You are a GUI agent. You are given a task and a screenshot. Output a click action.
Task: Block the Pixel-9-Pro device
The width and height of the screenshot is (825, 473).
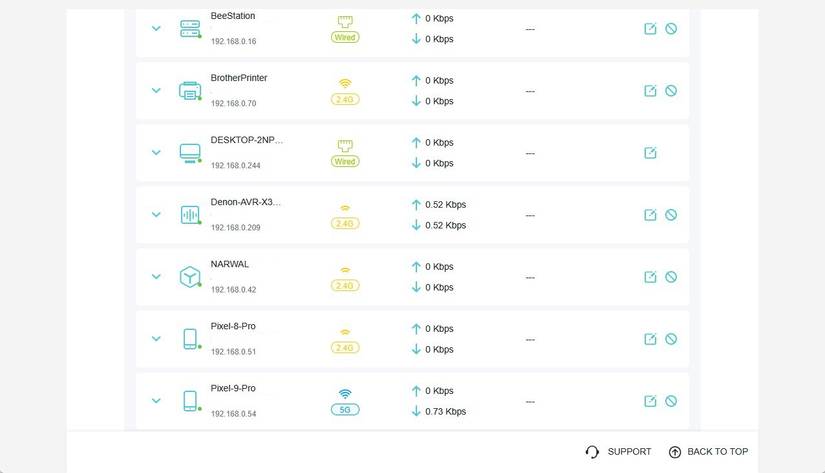(x=671, y=401)
